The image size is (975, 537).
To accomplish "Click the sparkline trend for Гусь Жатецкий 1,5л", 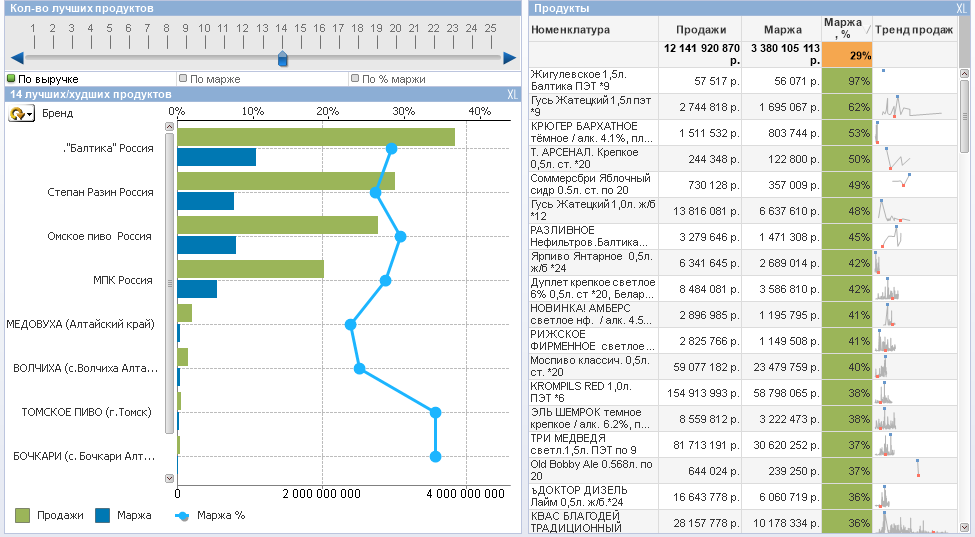I will pyautogui.click(x=911, y=107).
